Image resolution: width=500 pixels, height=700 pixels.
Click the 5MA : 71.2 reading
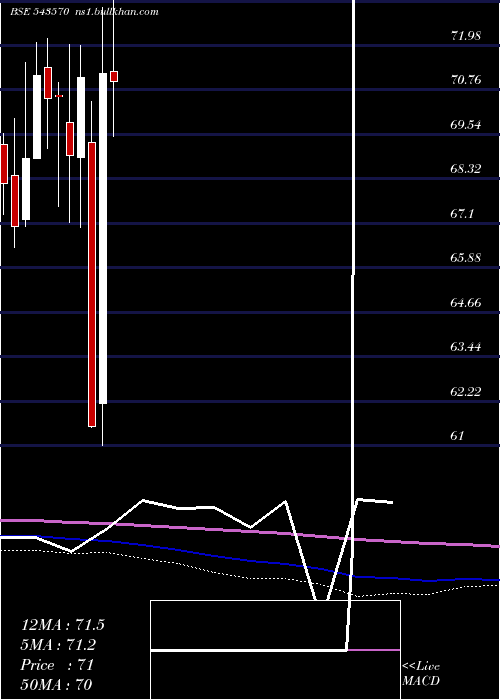[x=58, y=645]
